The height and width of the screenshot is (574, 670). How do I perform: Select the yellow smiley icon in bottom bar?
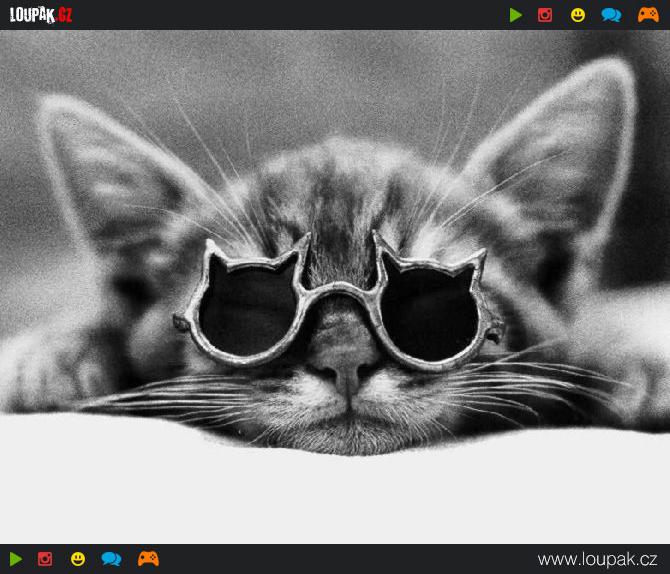tap(78, 559)
